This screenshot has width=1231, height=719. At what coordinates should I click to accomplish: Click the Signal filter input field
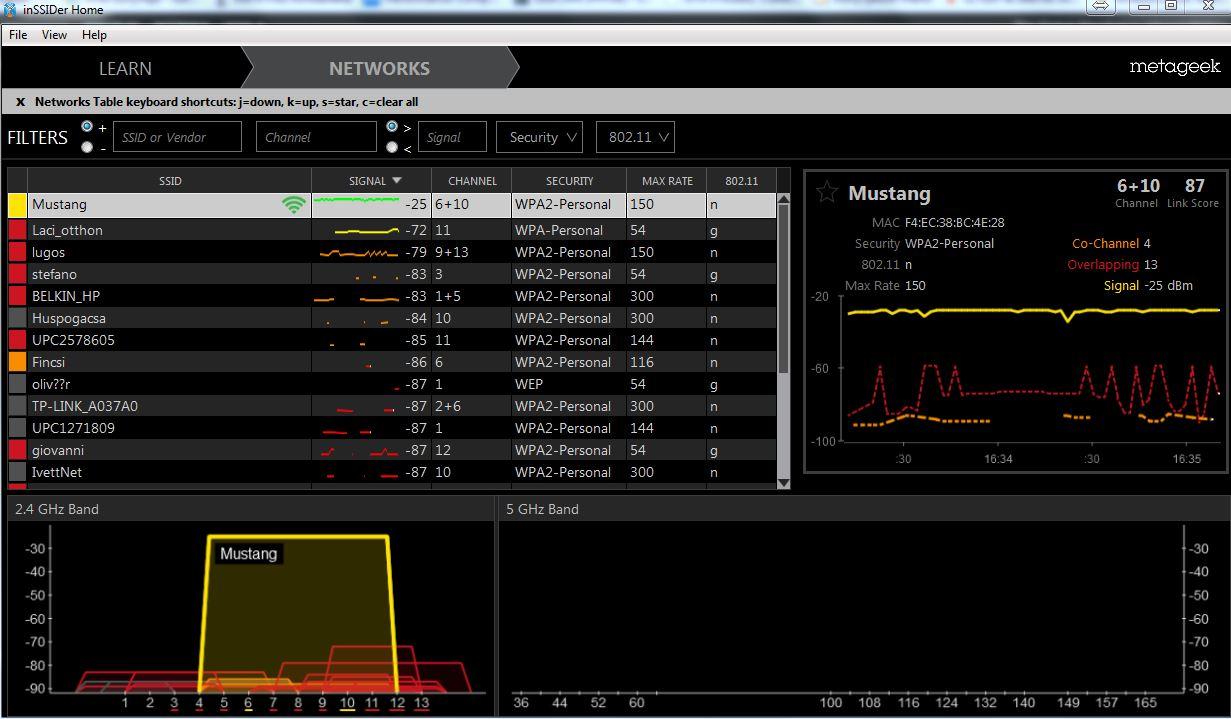click(x=452, y=137)
